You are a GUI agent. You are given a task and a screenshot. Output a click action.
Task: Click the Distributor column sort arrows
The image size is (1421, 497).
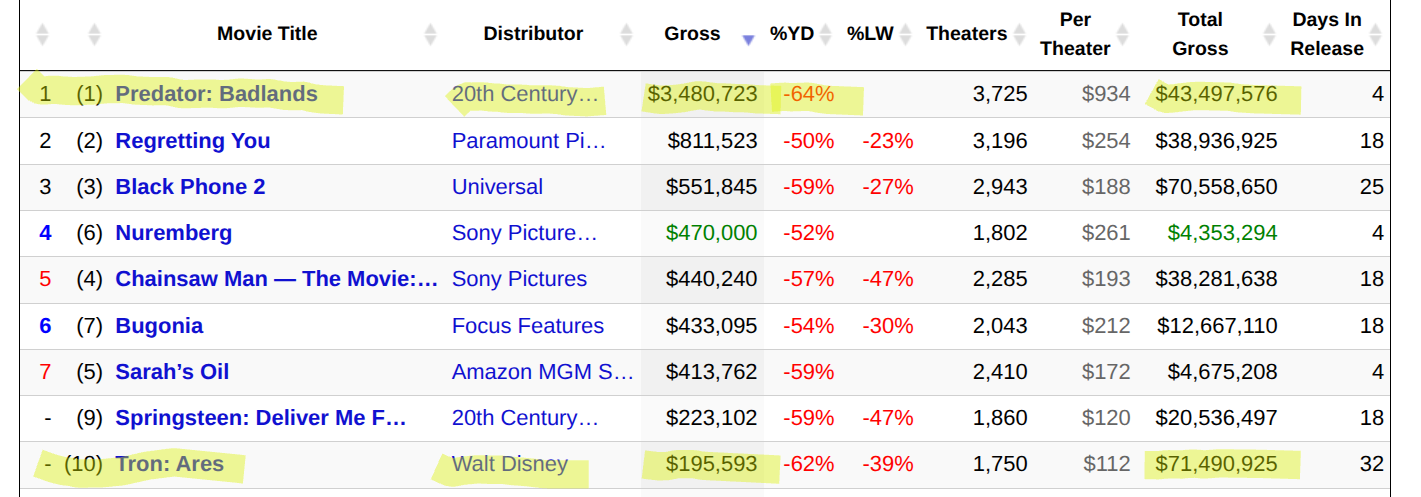pos(626,34)
